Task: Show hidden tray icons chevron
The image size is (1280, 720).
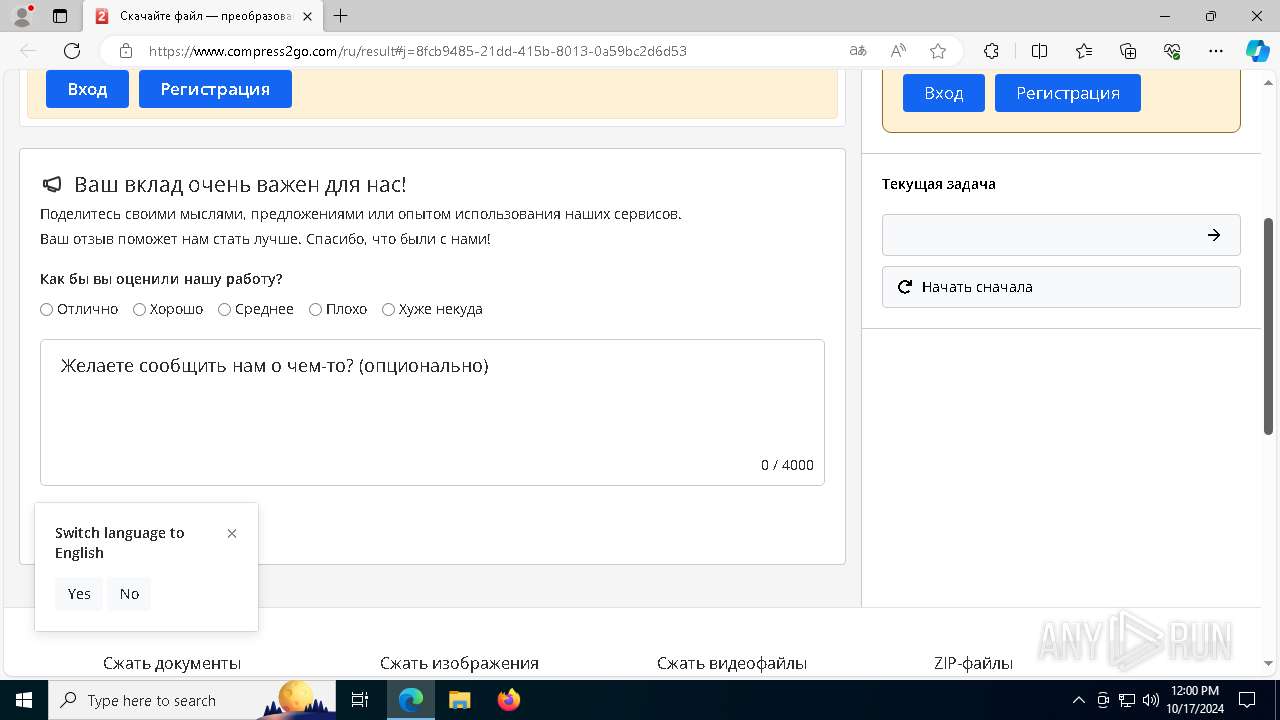Action: (1078, 700)
